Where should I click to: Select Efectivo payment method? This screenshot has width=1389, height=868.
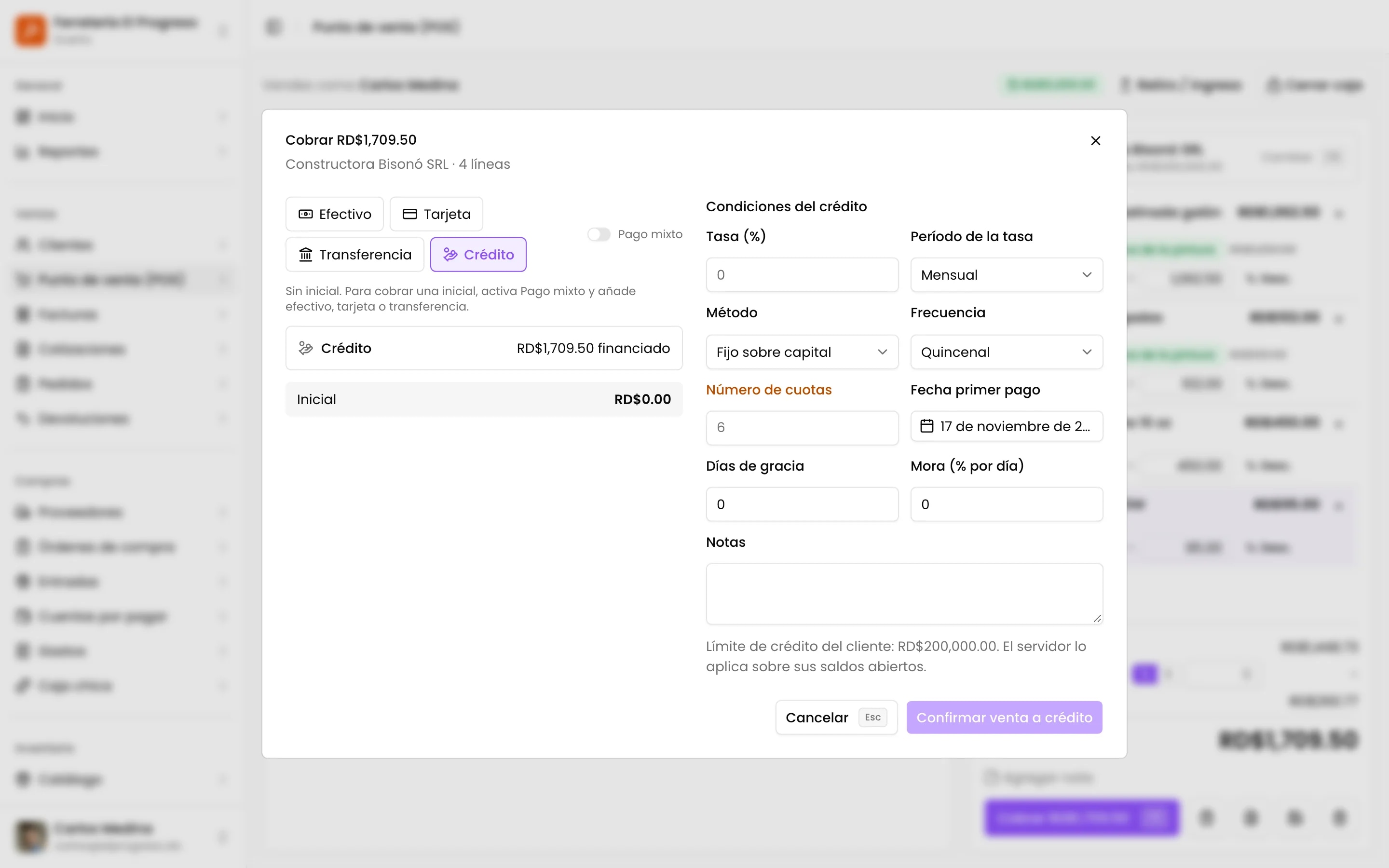pyautogui.click(x=335, y=214)
